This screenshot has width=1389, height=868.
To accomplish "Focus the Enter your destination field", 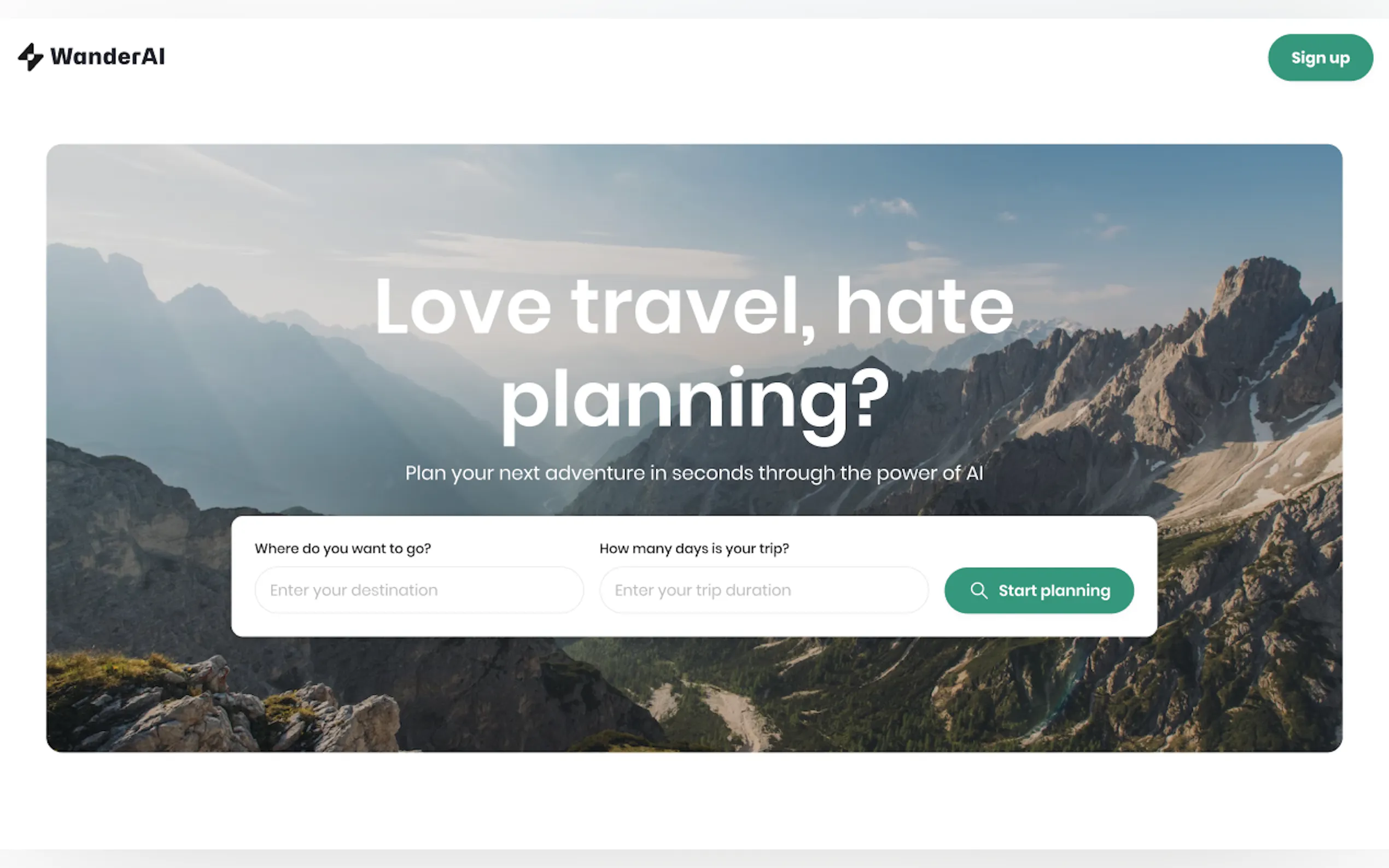I will tap(419, 590).
